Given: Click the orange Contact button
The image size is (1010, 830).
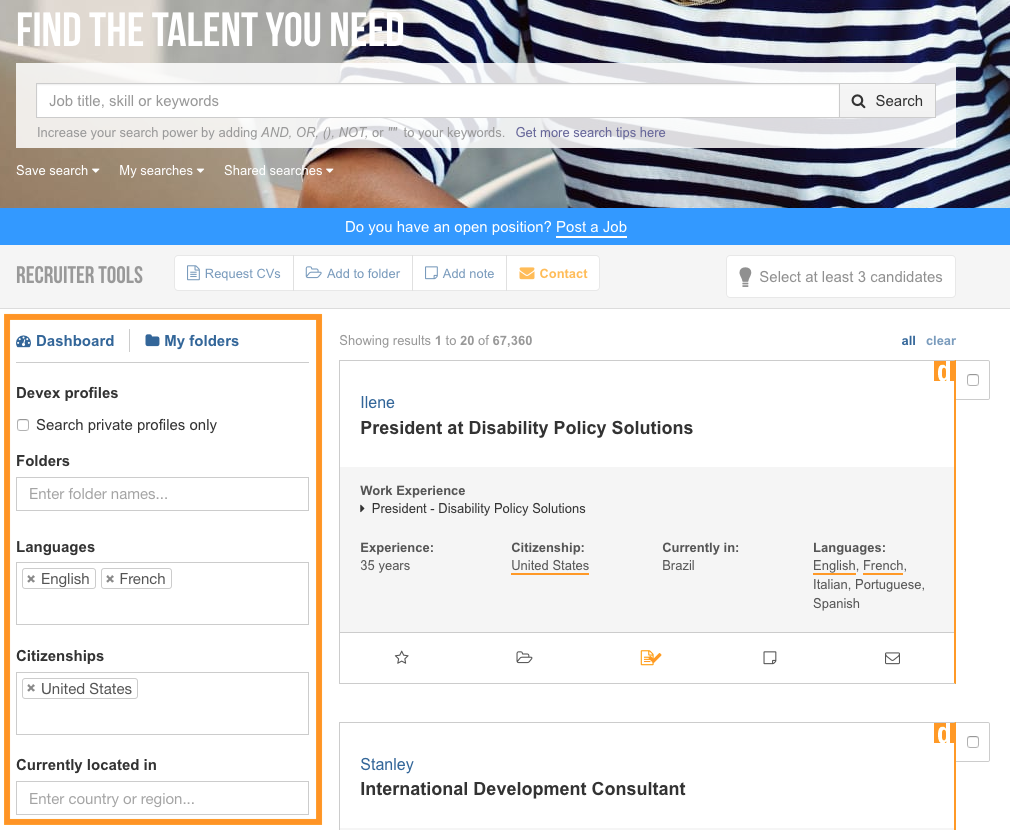Looking at the screenshot, I should pyautogui.click(x=553, y=274).
